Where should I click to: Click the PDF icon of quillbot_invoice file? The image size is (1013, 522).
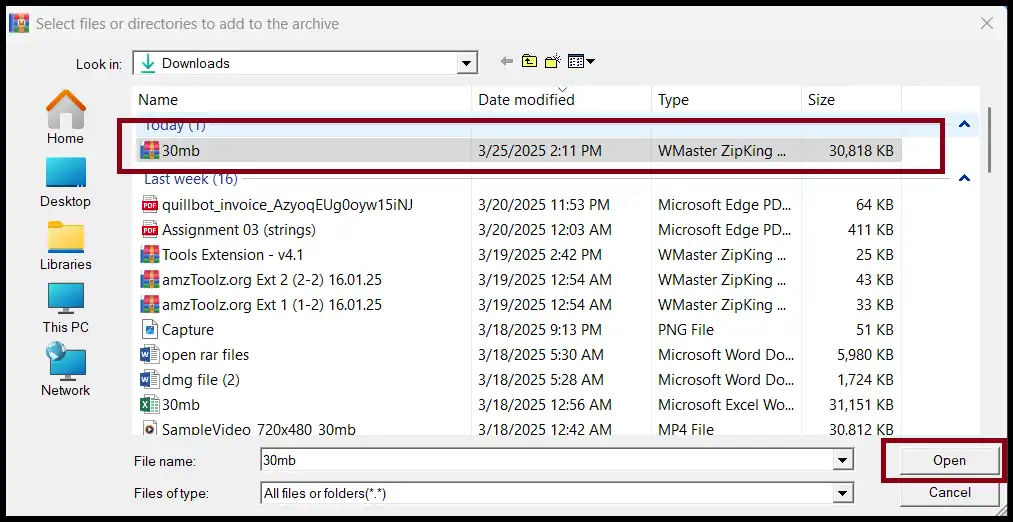(x=149, y=205)
